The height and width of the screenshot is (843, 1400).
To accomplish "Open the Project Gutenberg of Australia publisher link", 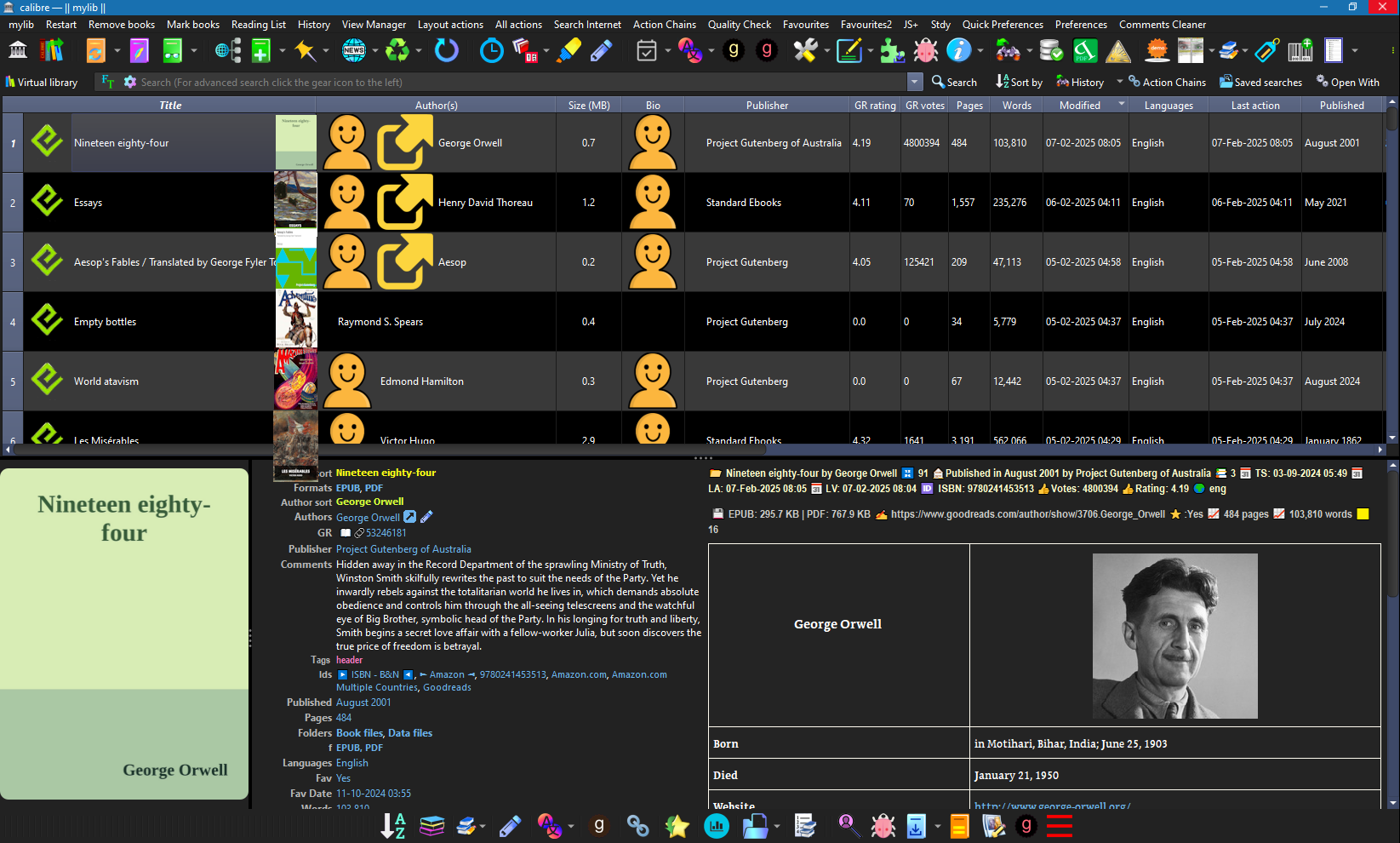I will pos(403,549).
